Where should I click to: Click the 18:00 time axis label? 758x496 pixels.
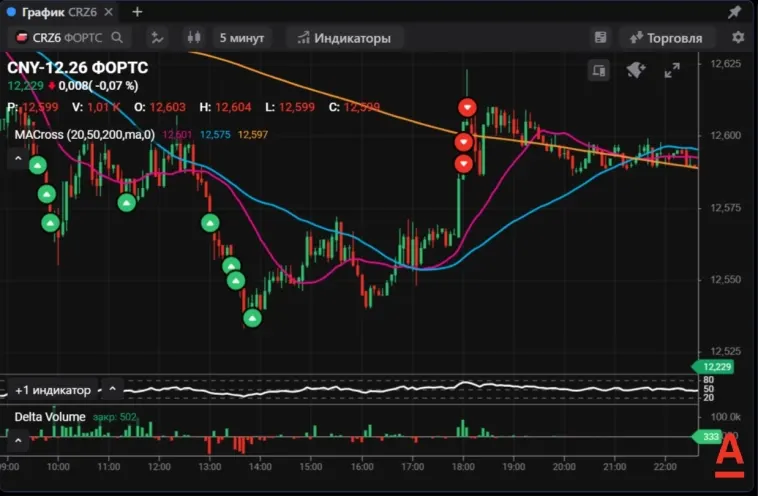[x=463, y=467]
